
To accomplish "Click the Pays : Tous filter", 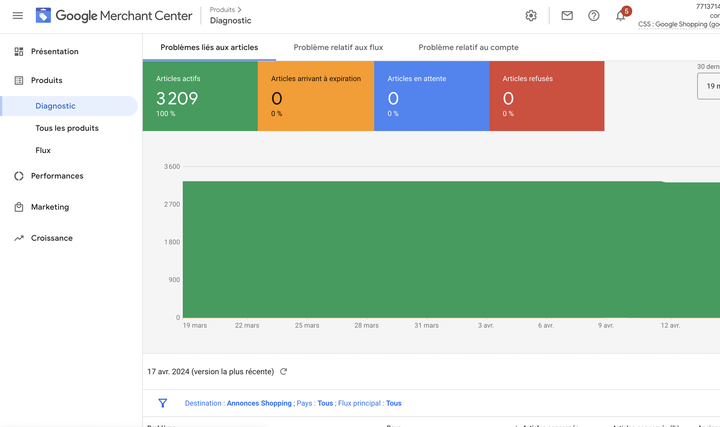I will (x=315, y=403).
